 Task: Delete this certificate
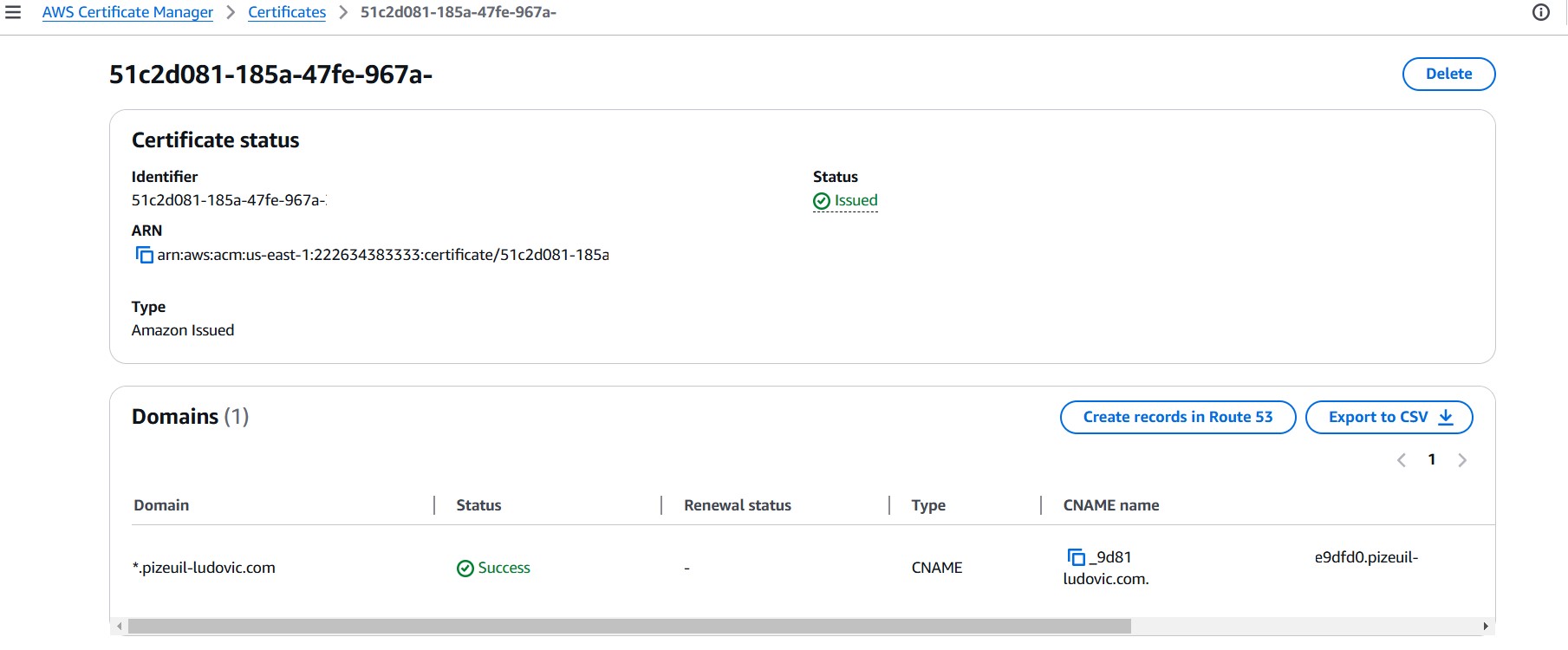[1448, 74]
